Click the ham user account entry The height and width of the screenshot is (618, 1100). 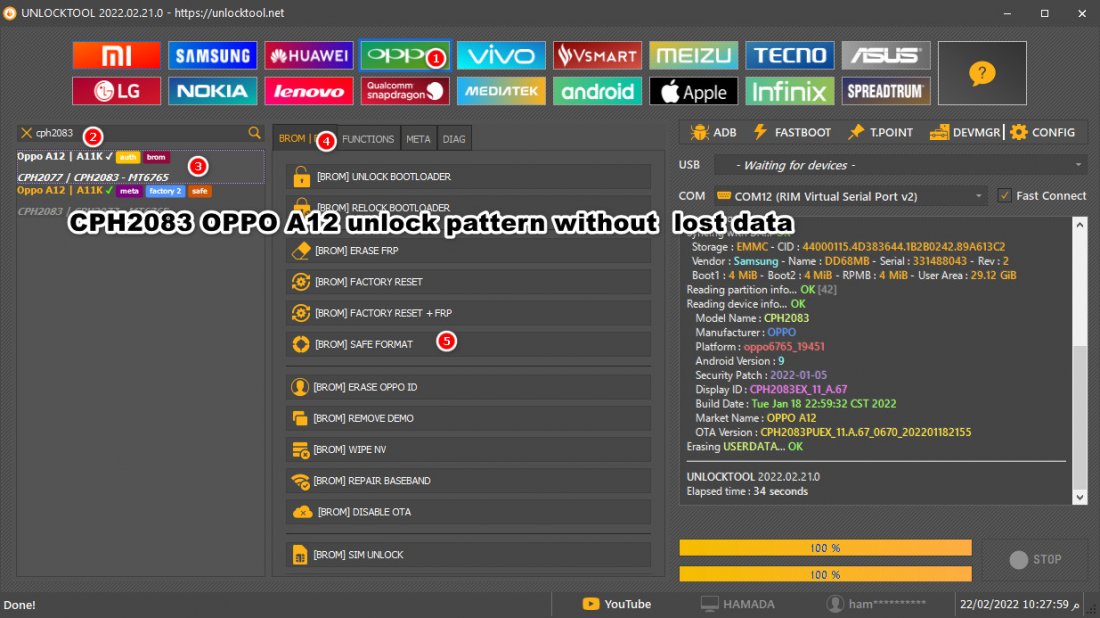pos(876,604)
